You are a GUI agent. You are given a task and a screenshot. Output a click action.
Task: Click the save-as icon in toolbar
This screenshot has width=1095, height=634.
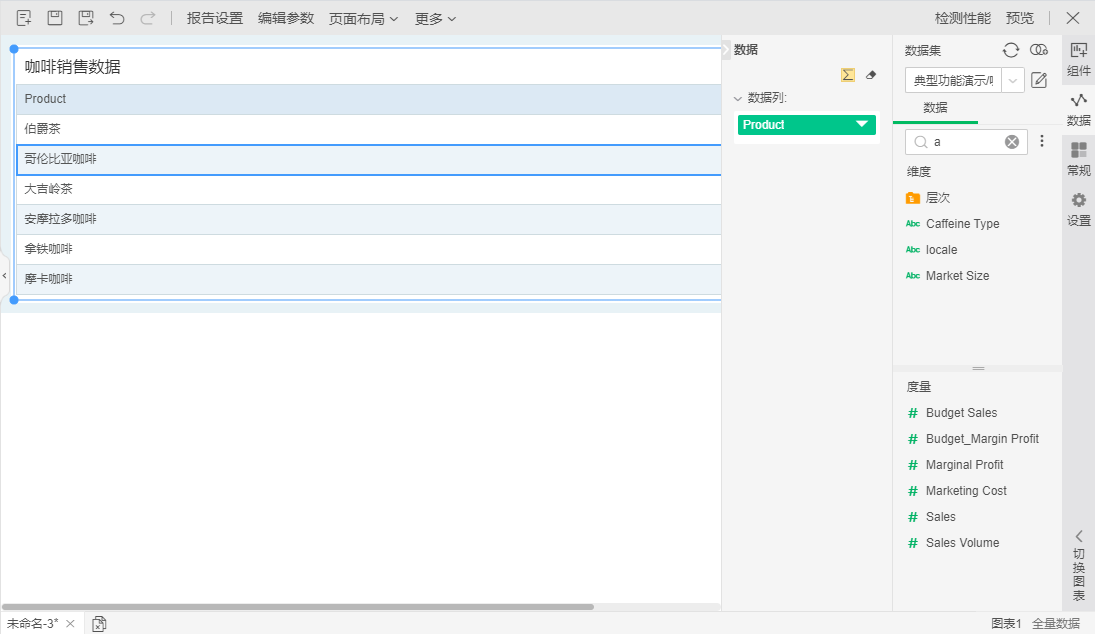click(86, 18)
